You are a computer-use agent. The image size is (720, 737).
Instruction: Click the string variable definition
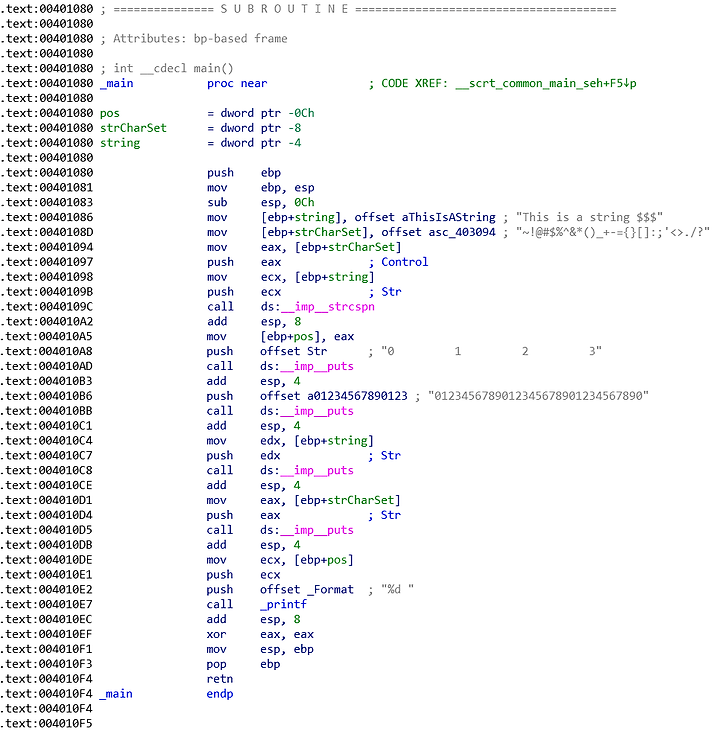200,143
